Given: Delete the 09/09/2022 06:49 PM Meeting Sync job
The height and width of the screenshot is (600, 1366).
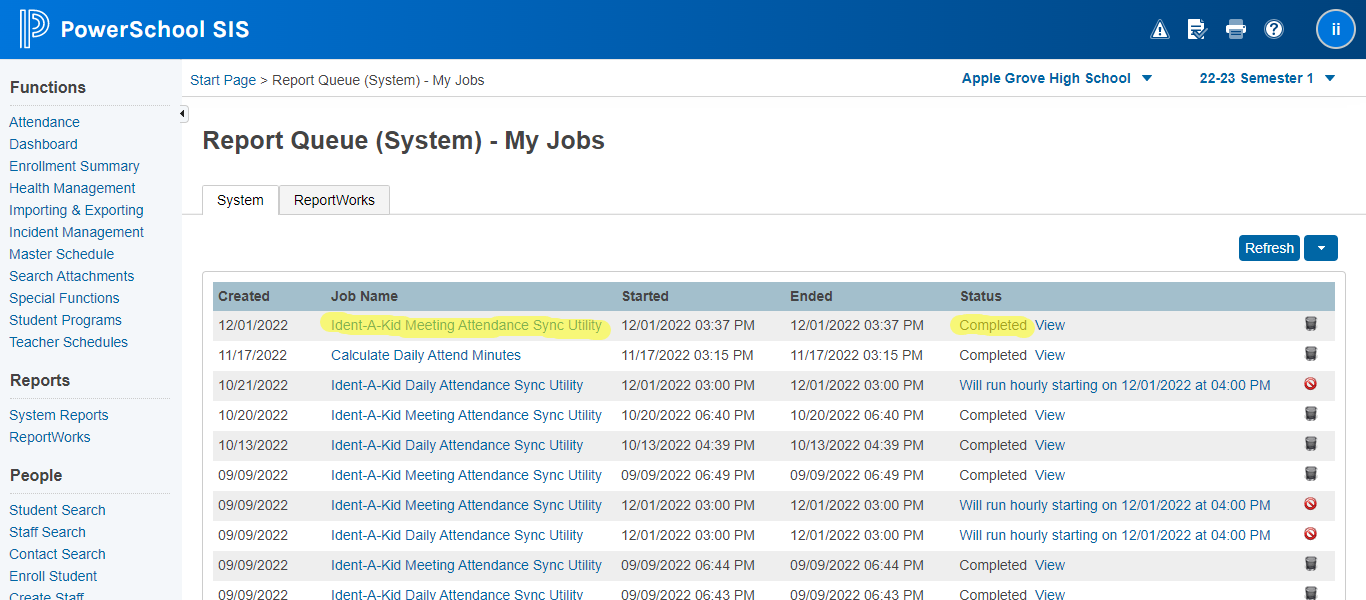Looking at the screenshot, I should pyautogui.click(x=1310, y=474).
